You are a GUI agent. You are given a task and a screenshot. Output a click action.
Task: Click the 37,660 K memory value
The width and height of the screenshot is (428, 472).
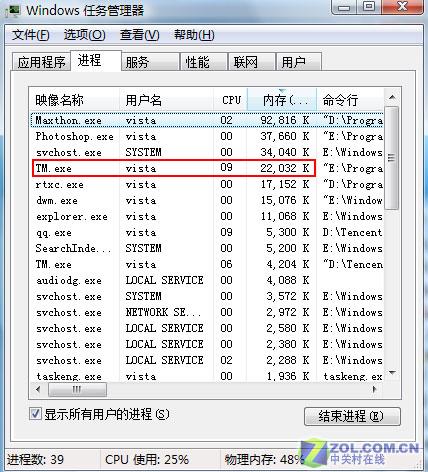tap(285, 136)
